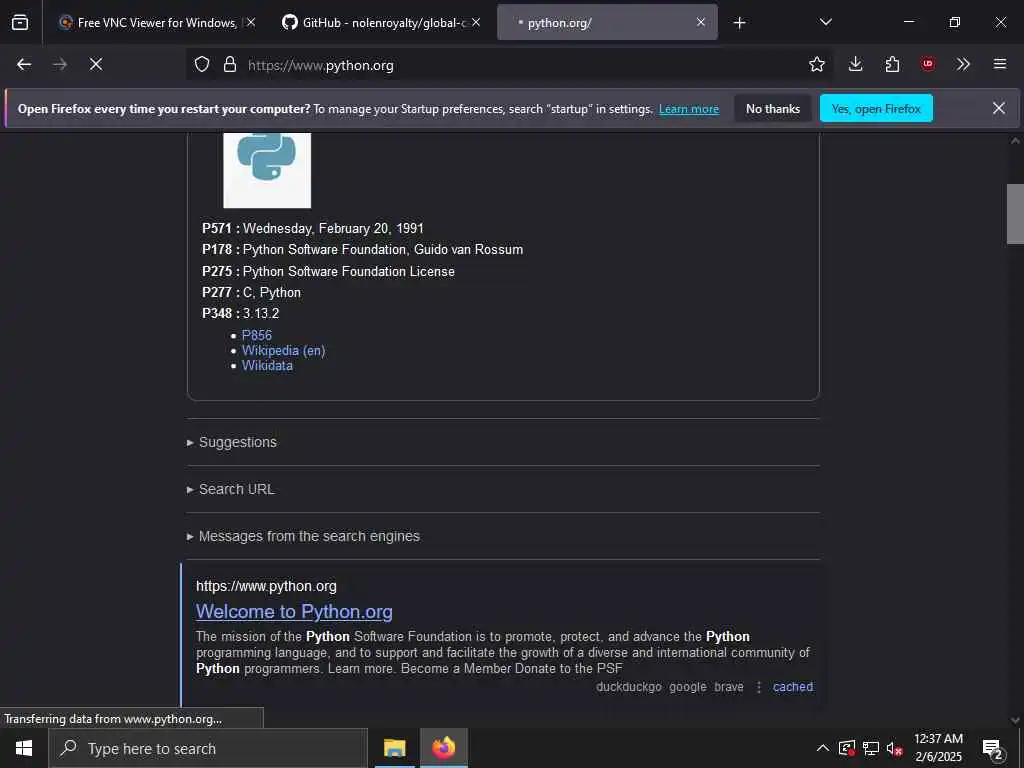Click the address bar URL field
The width and height of the screenshot is (1024, 768).
click(x=509, y=65)
